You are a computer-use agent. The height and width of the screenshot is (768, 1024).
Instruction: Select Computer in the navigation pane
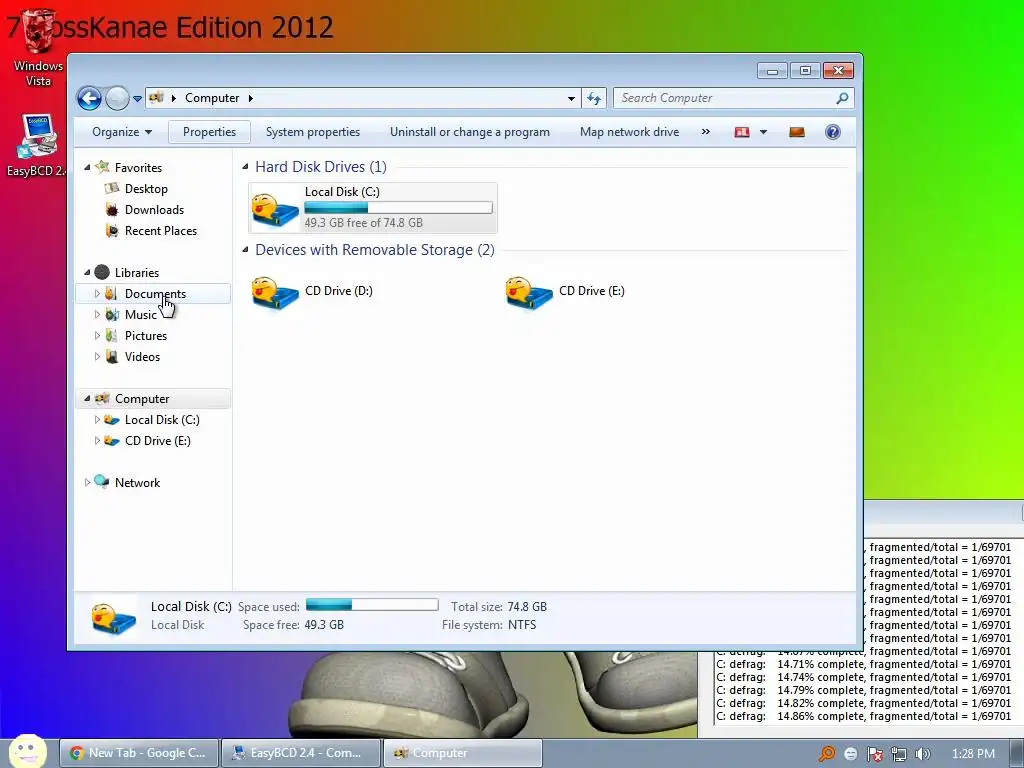(142, 398)
